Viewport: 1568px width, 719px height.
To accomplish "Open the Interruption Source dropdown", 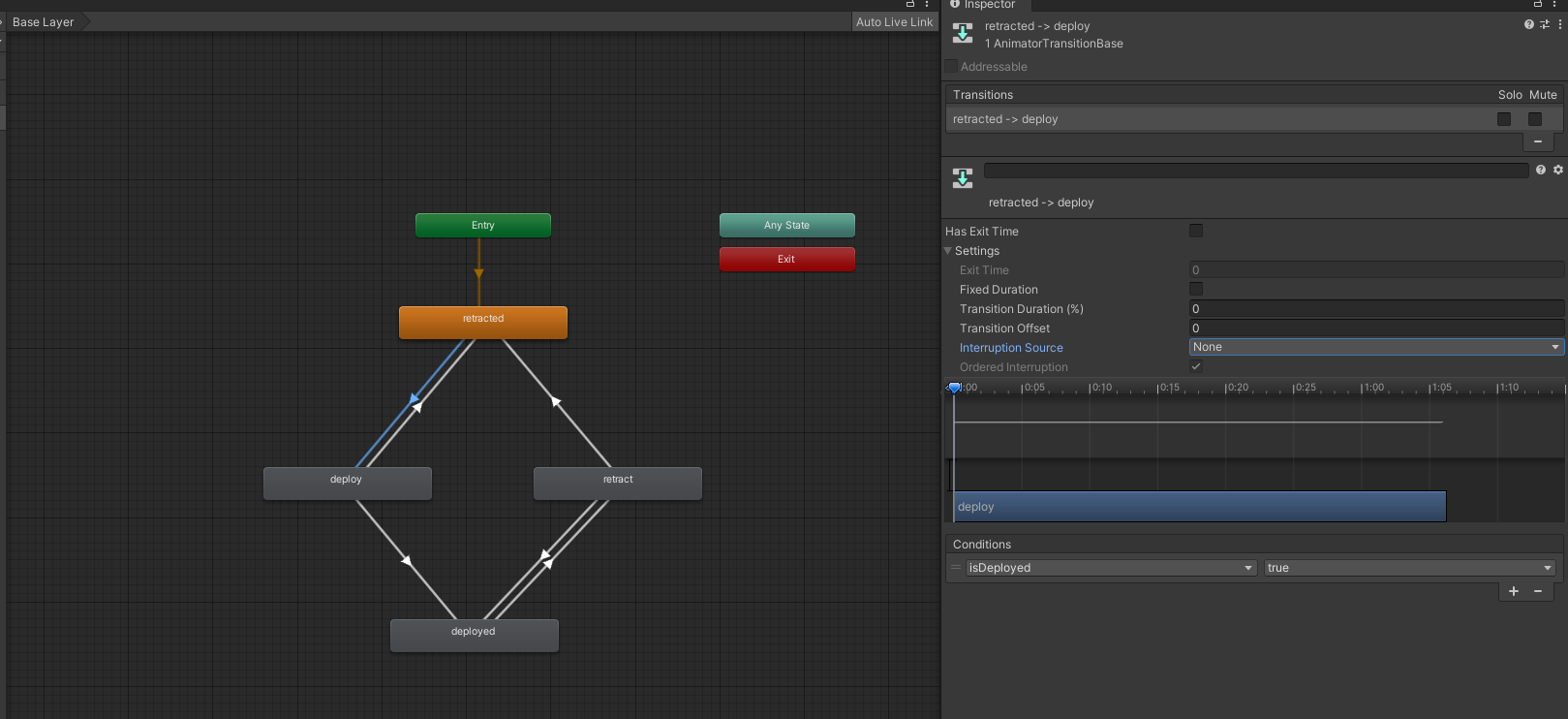I will [x=1375, y=347].
